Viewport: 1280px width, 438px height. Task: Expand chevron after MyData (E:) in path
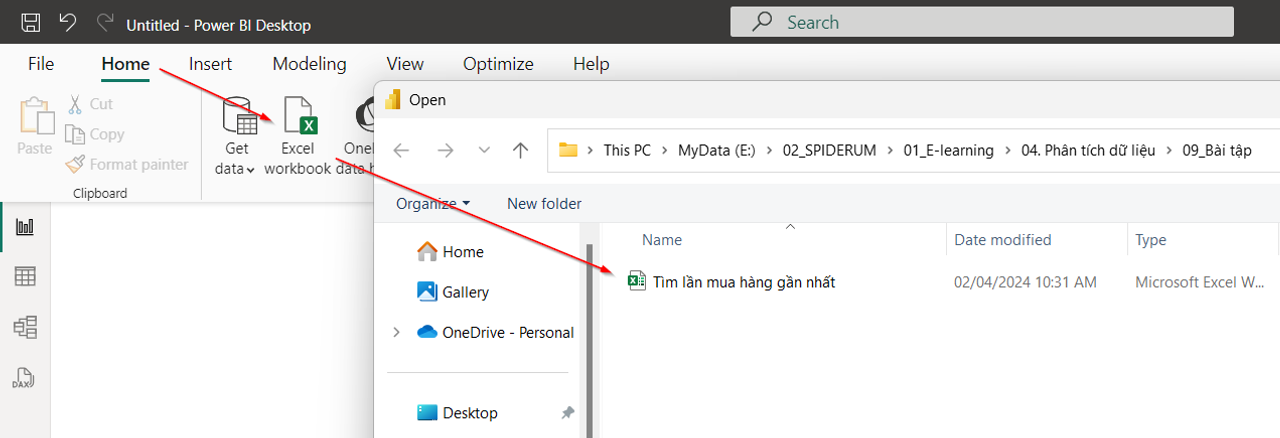(x=770, y=151)
